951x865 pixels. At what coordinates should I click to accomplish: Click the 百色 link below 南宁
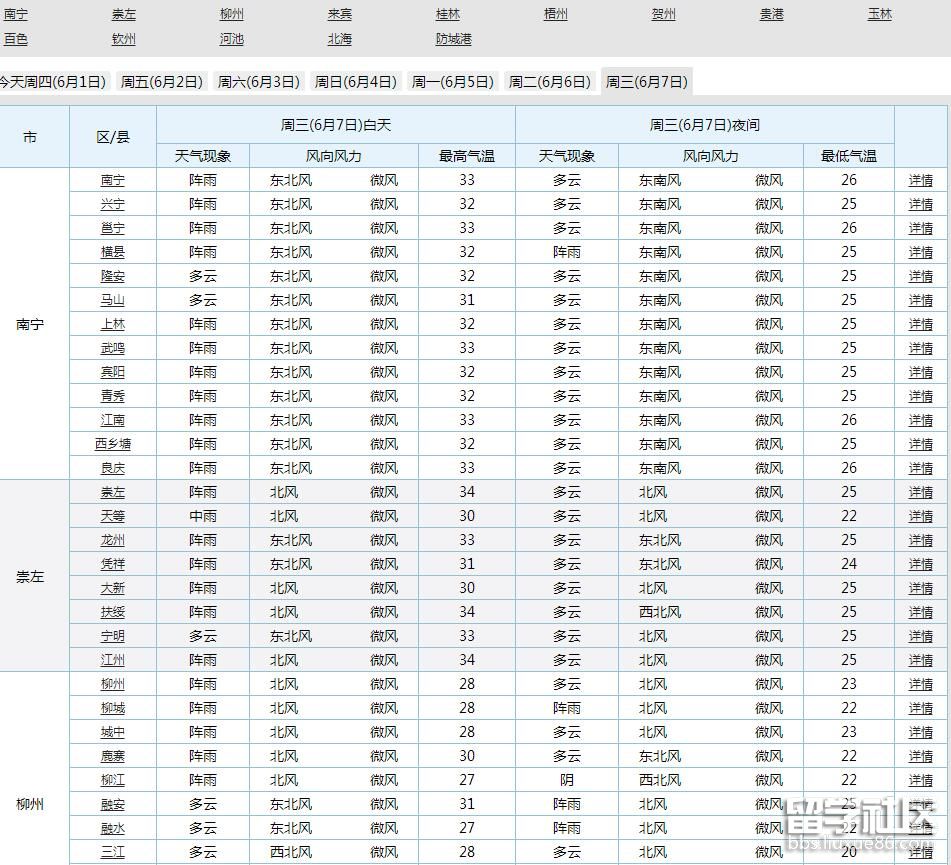point(15,39)
